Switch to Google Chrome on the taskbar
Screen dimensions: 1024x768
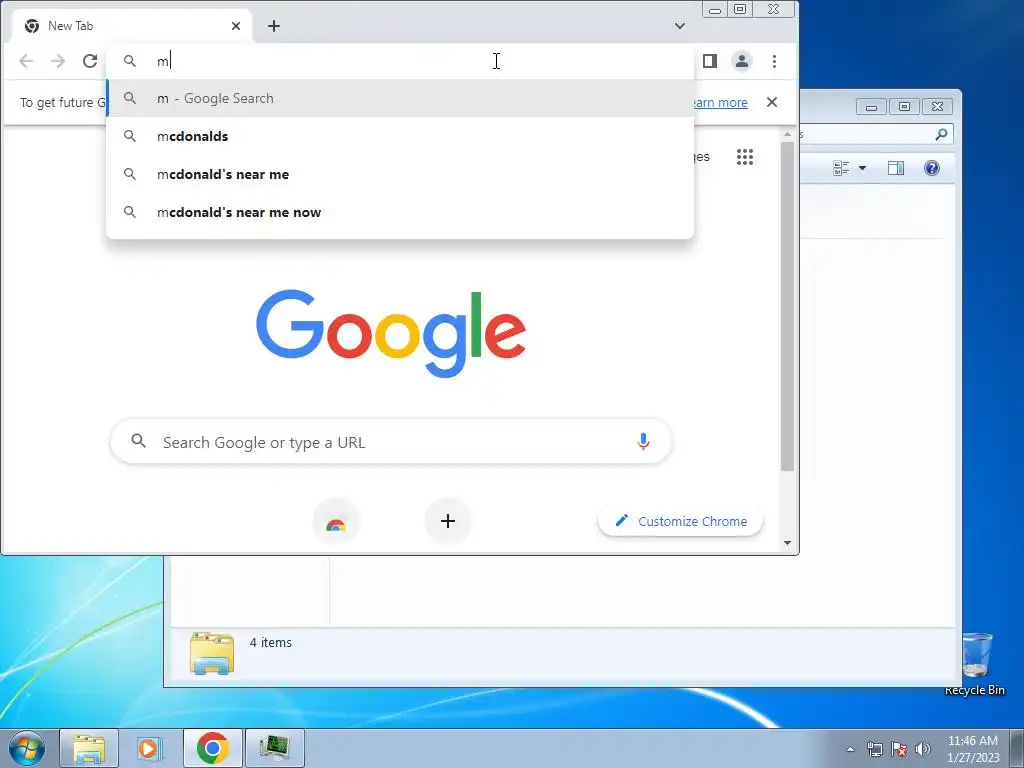(x=212, y=748)
